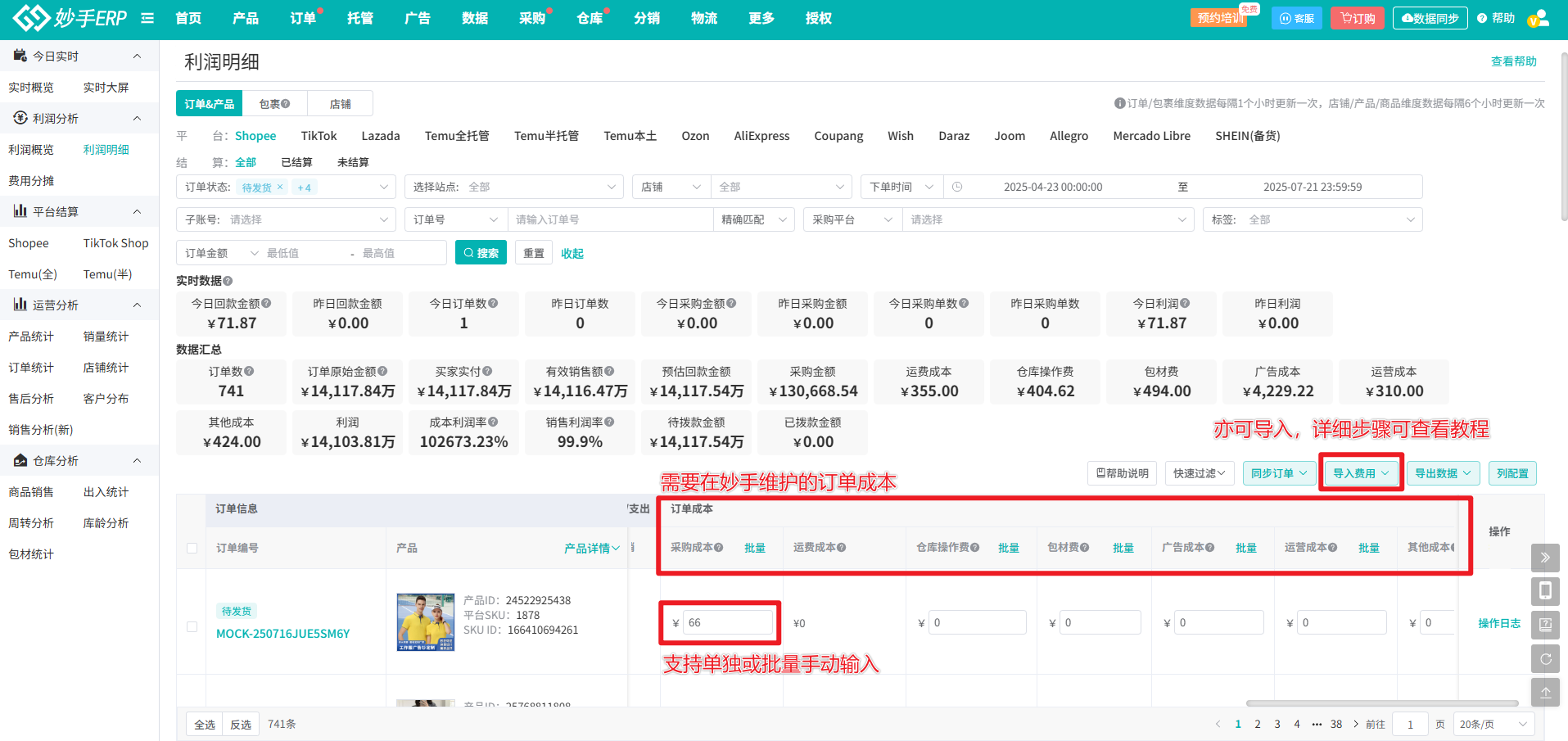Open the 标签 dropdown

pos(1313,219)
